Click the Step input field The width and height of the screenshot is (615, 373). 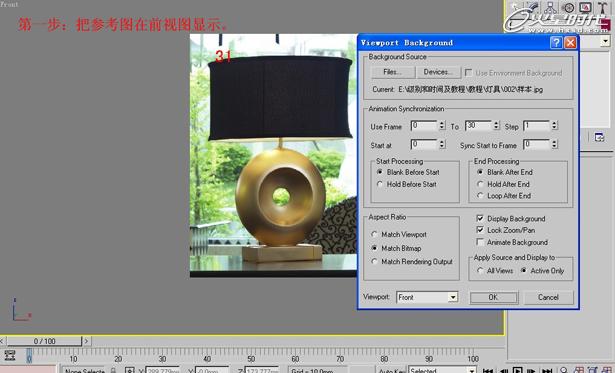click(x=537, y=126)
